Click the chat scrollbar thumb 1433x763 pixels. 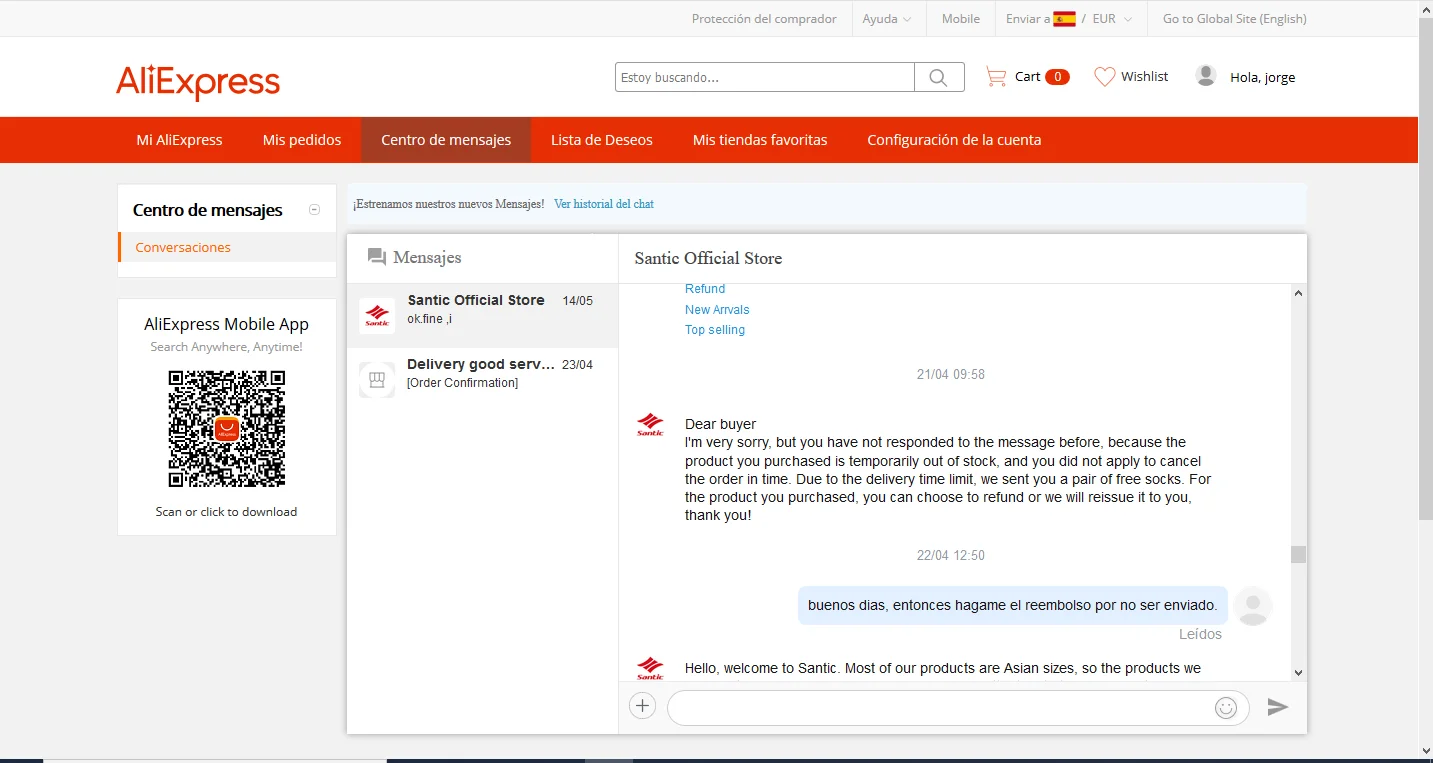1298,554
